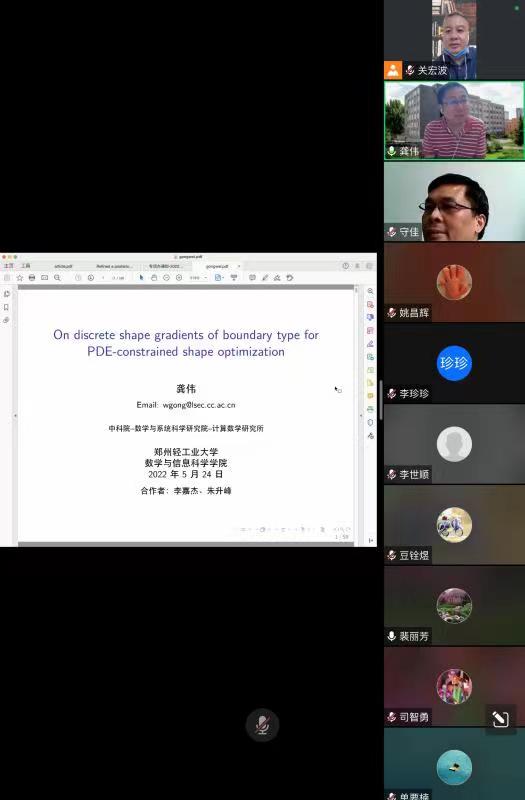Viewport: 525px width, 800px height.
Task: Click the host badge icon beside 关宏波
Action: pyautogui.click(x=393, y=70)
